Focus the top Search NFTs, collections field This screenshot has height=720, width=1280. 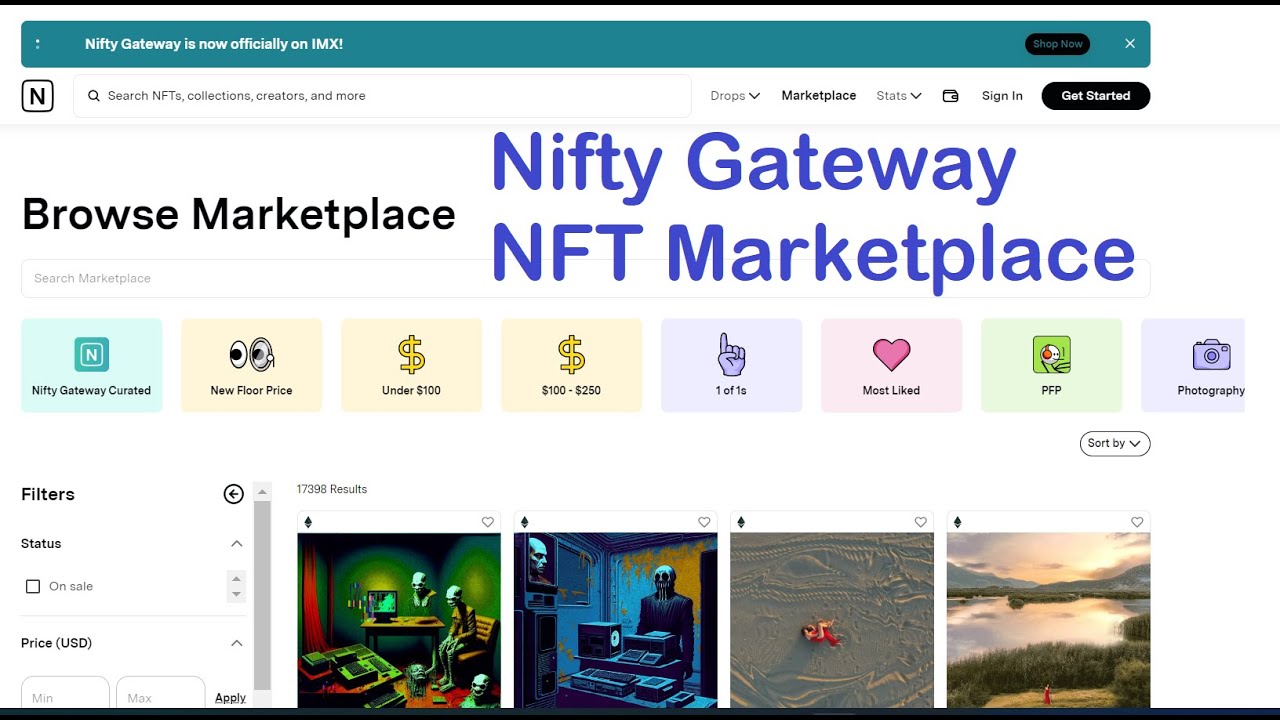[382, 96]
